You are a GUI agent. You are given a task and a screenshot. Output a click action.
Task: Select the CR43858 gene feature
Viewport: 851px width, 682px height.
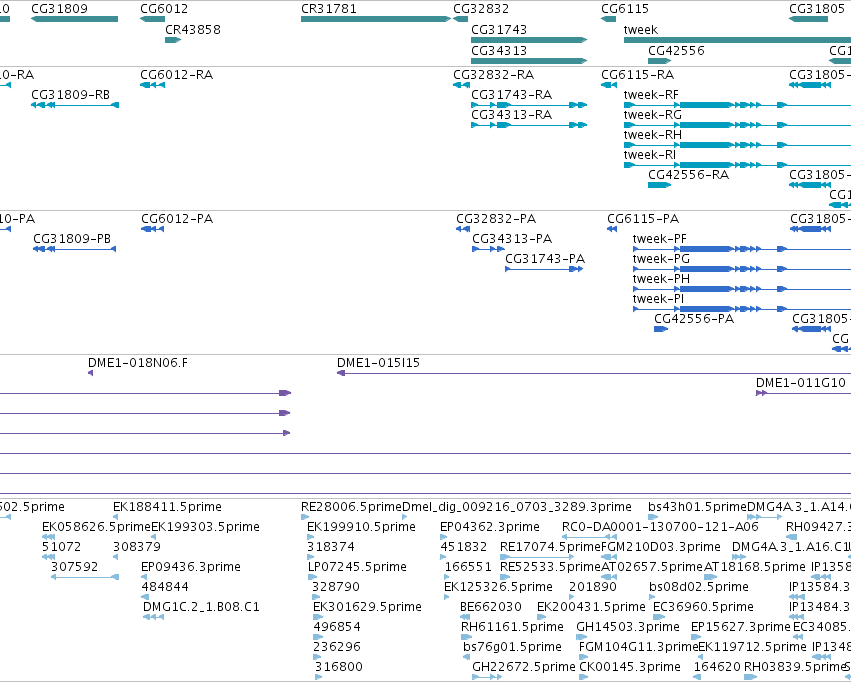click(x=173, y=40)
